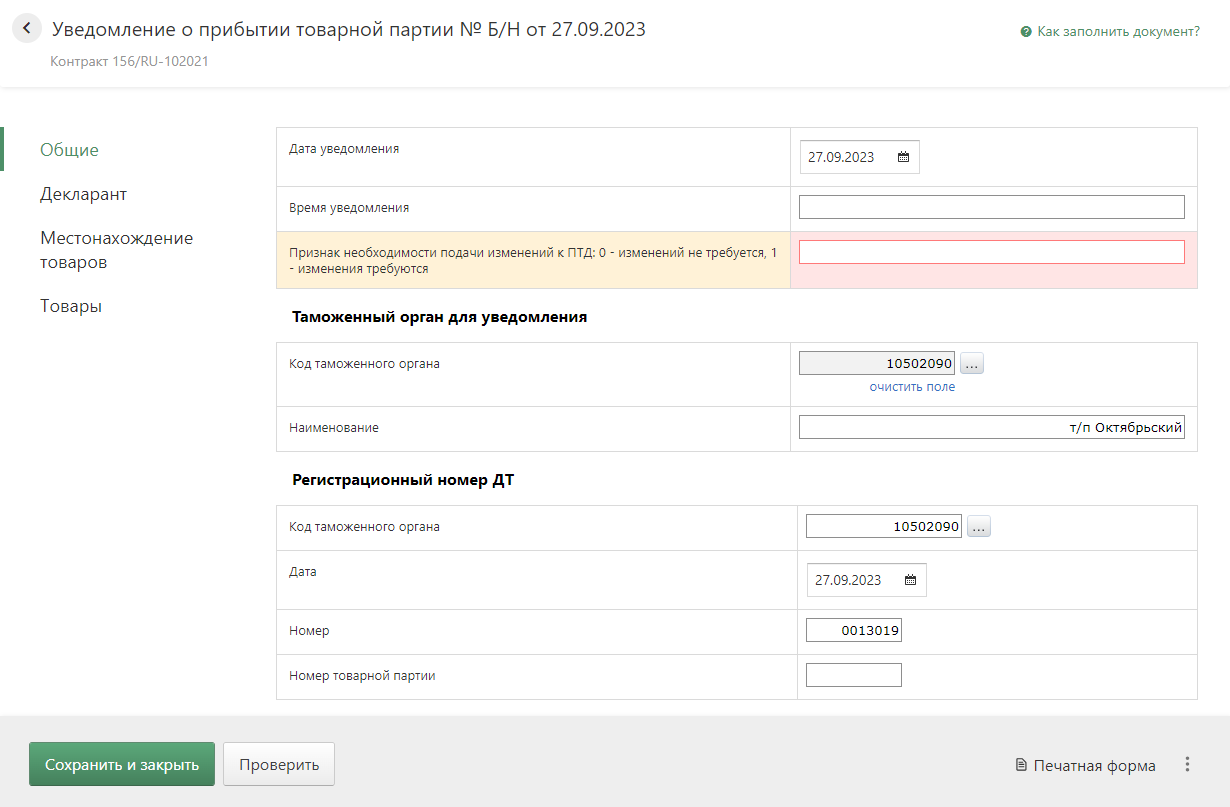
Task: Click the help question mark icon
Action: (x=1025, y=32)
